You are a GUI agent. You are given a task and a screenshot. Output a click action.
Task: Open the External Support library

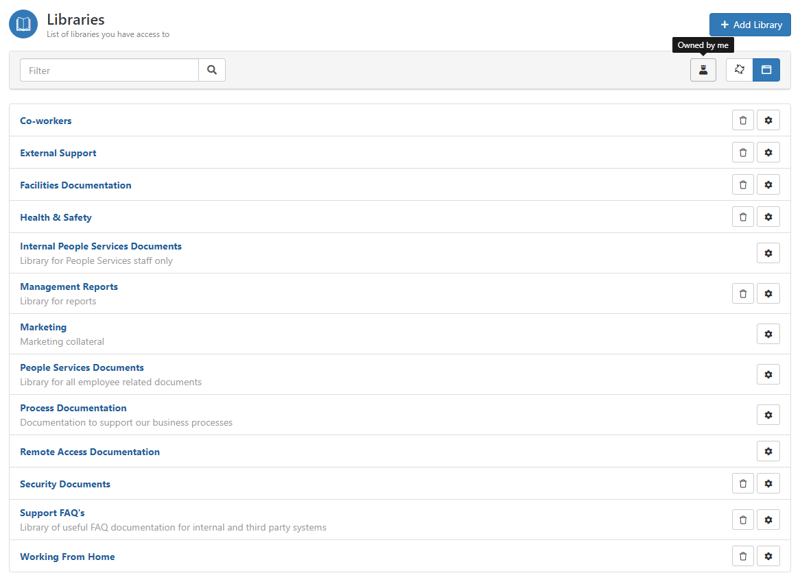coord(58,153)
